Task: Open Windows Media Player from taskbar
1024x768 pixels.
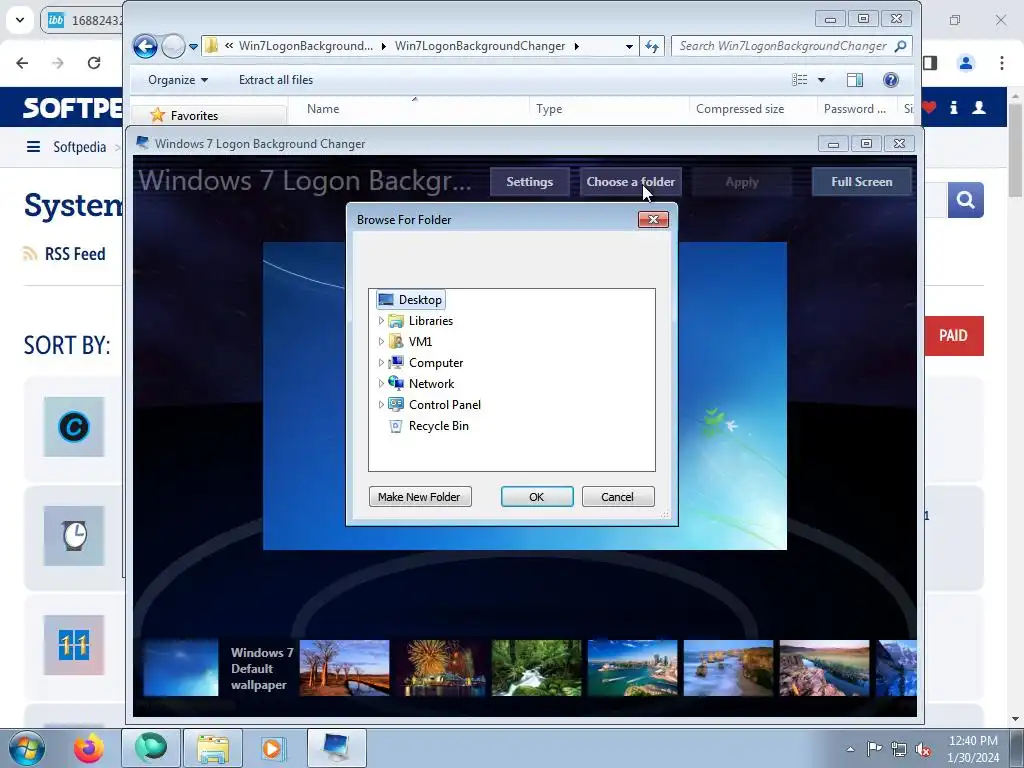Action: (272, 748)
